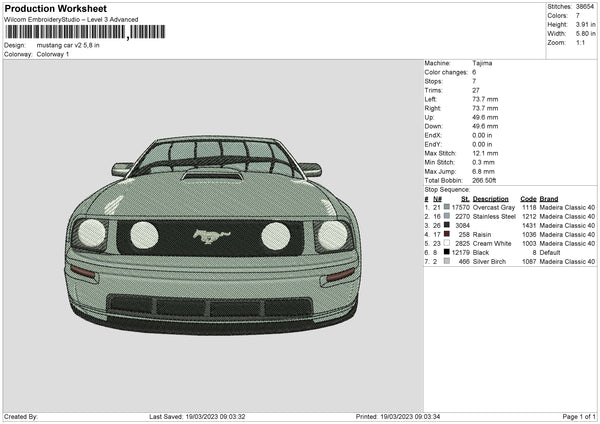Click the 'Stainless Steel' description text
The width and height of the screenshot is (600, 424).
(x=494, y=217)
